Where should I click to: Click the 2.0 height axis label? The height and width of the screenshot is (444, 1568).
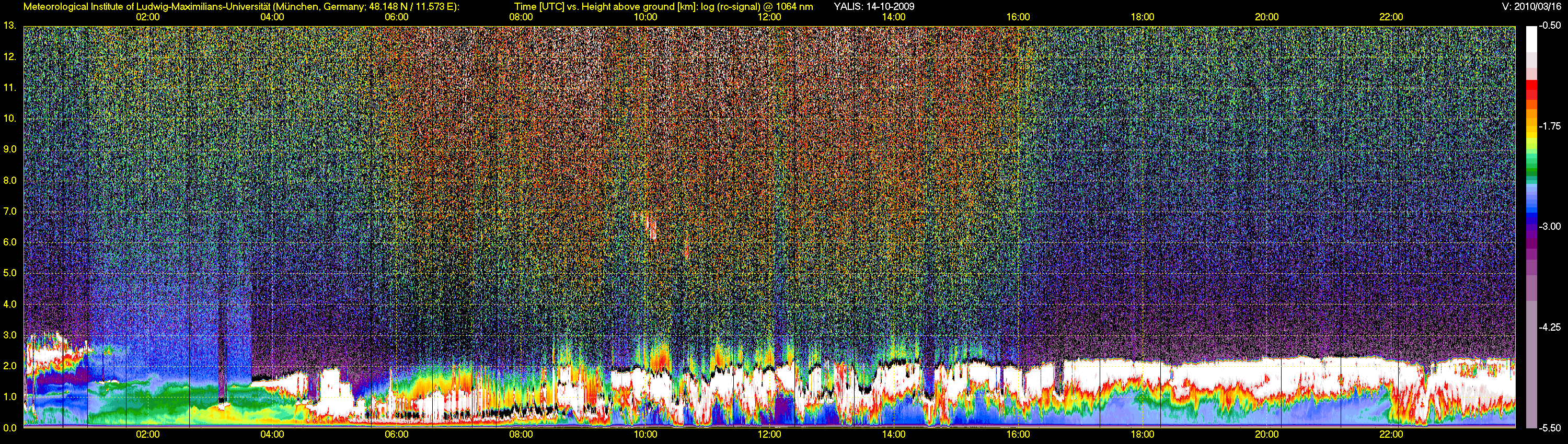[10, 366]
